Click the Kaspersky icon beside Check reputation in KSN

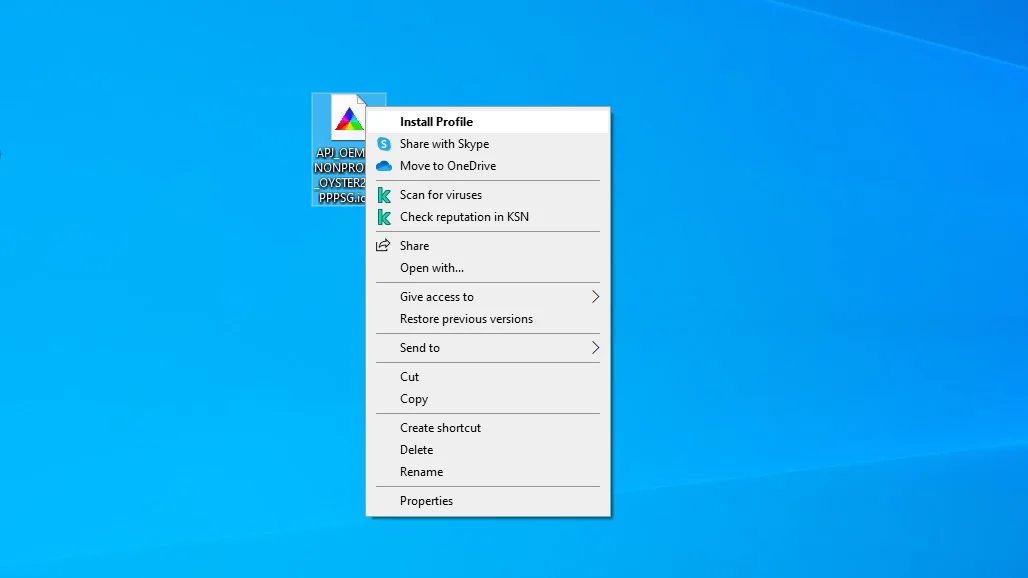point(384,217)
